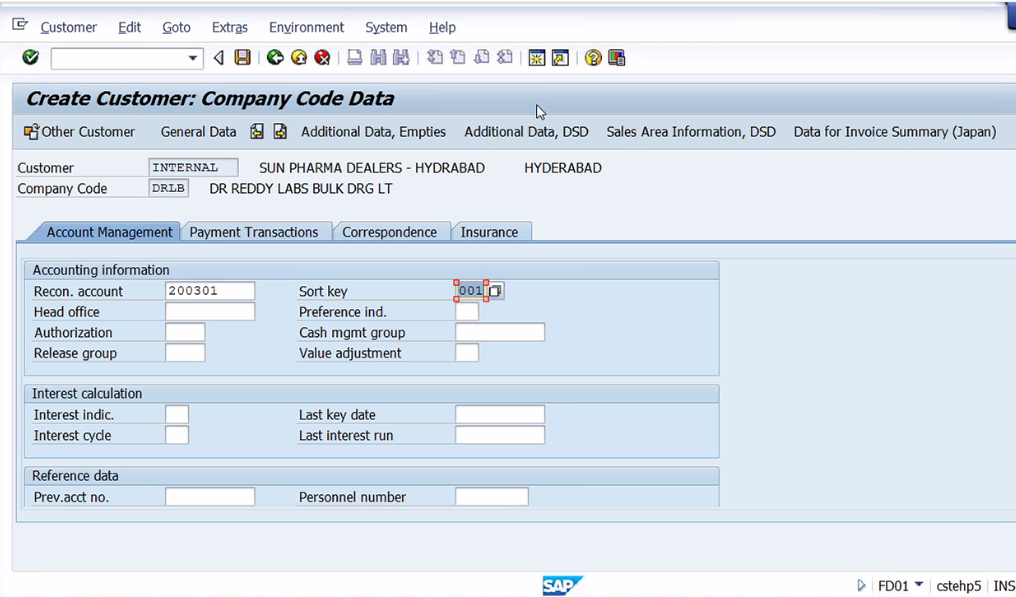Click the Recon. account field

pos(210,291)
